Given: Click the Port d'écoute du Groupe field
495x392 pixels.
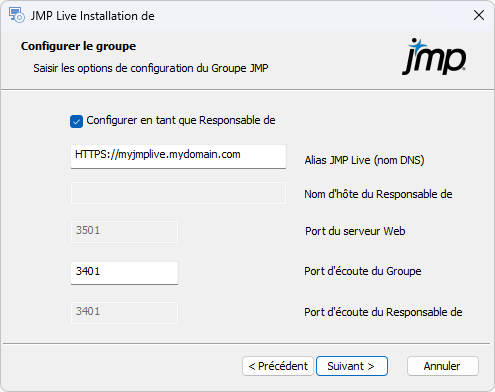Looking at the screenshot, I should pos(124,273).
